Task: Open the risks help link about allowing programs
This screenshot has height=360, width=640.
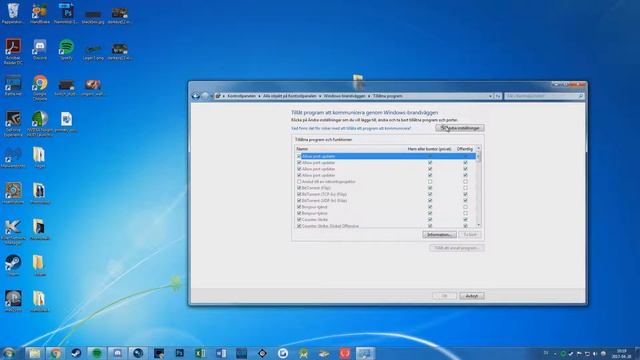Action: (351, 128)
